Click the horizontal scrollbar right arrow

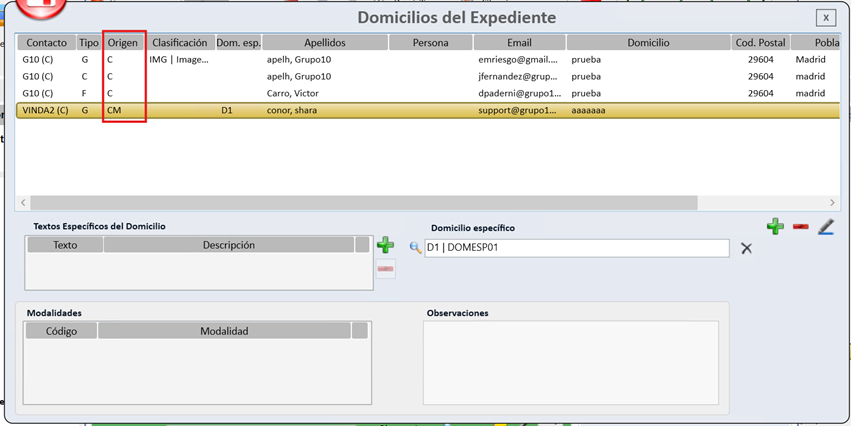(832, 202)
